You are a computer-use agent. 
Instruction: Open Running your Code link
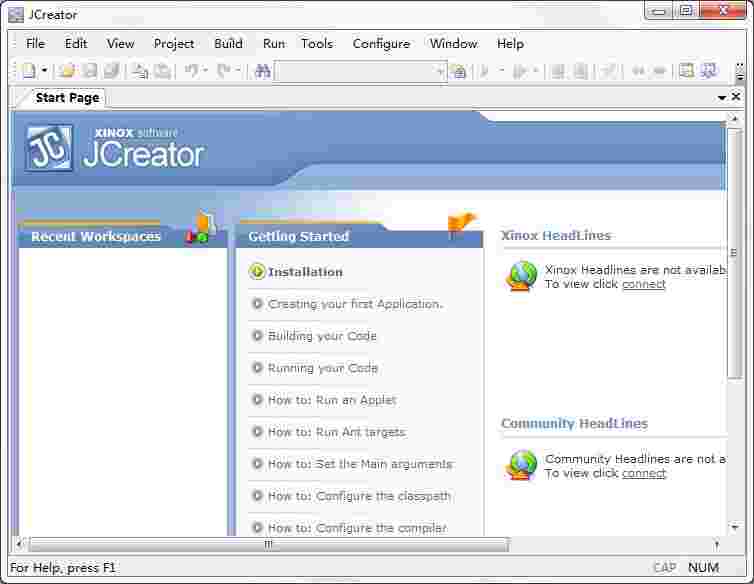coord(323,368)
